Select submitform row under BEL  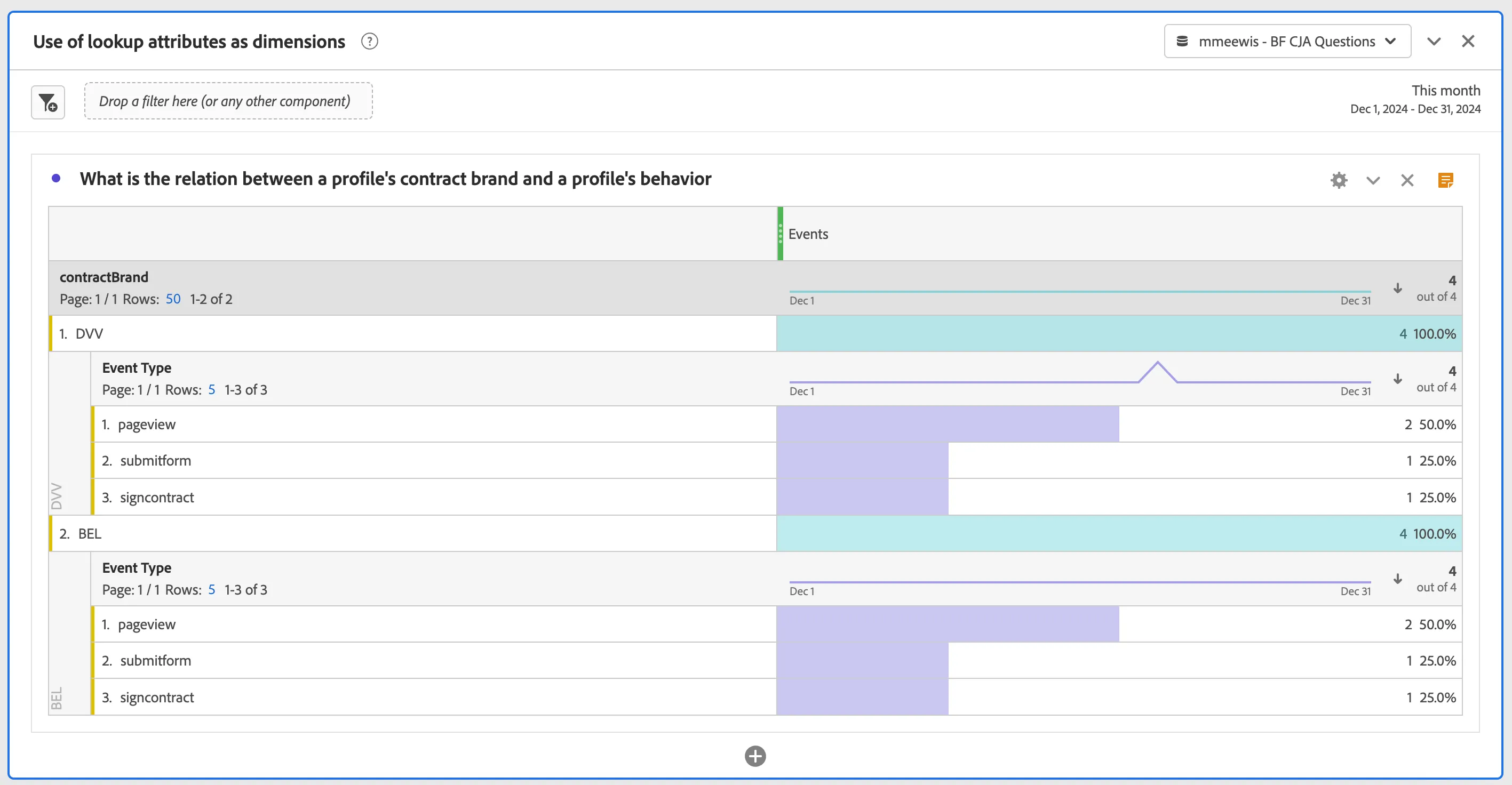click(434, 661)
